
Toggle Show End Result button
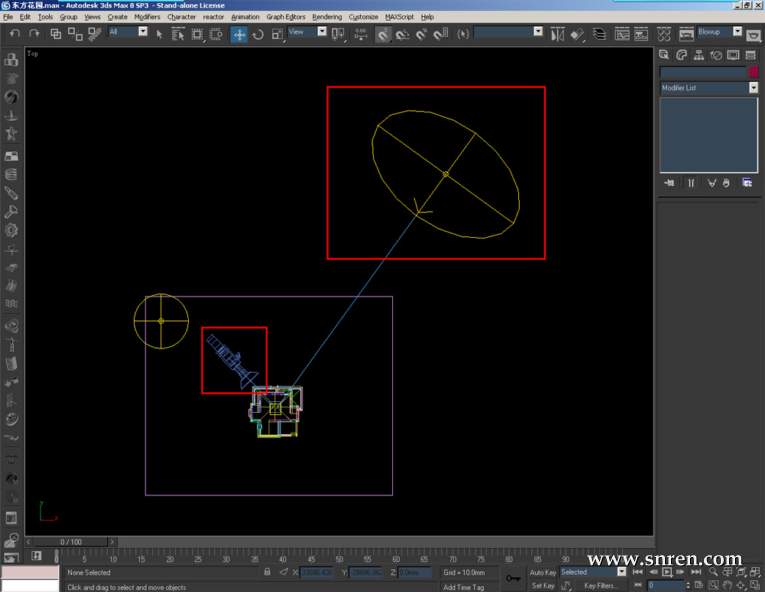coord(691,183)
